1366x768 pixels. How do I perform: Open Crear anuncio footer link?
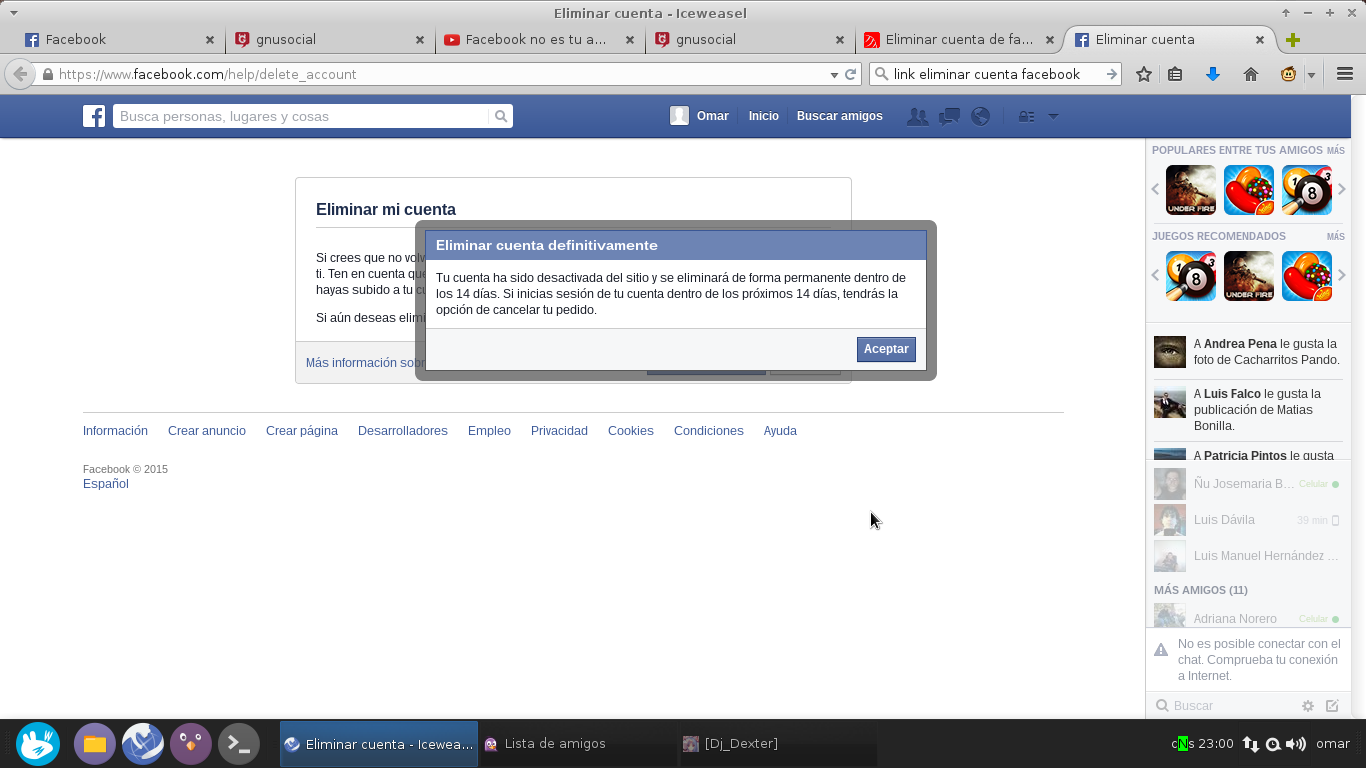[x=207, y=431]
